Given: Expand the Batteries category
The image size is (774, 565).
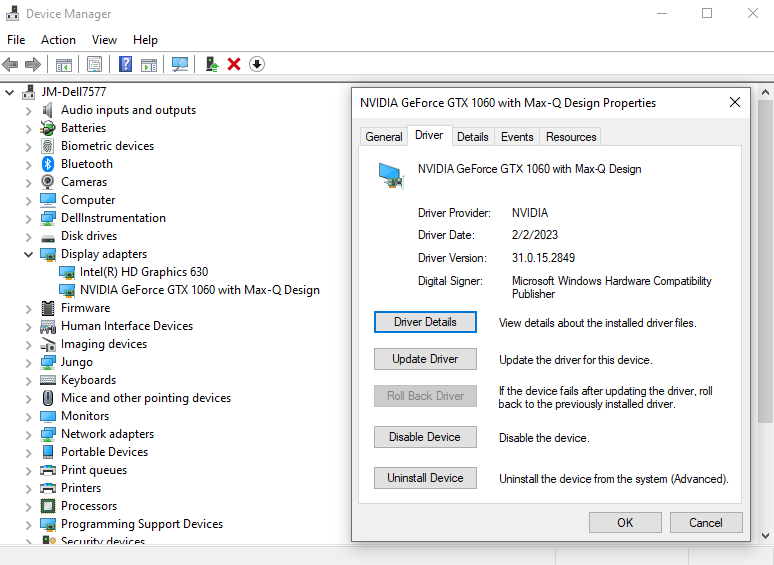Looking at the screenshot, I should 28,128.
